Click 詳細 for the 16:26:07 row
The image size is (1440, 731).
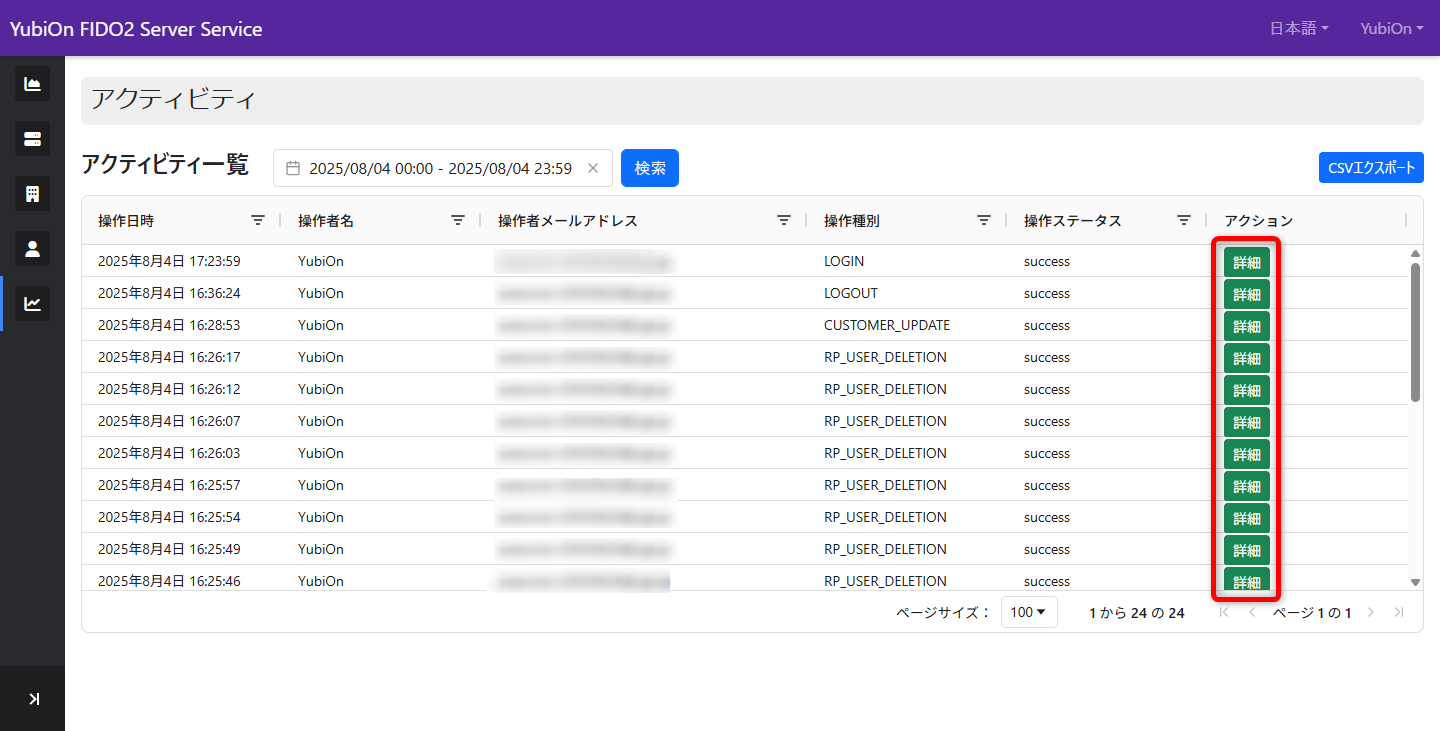coord(1247,423)
